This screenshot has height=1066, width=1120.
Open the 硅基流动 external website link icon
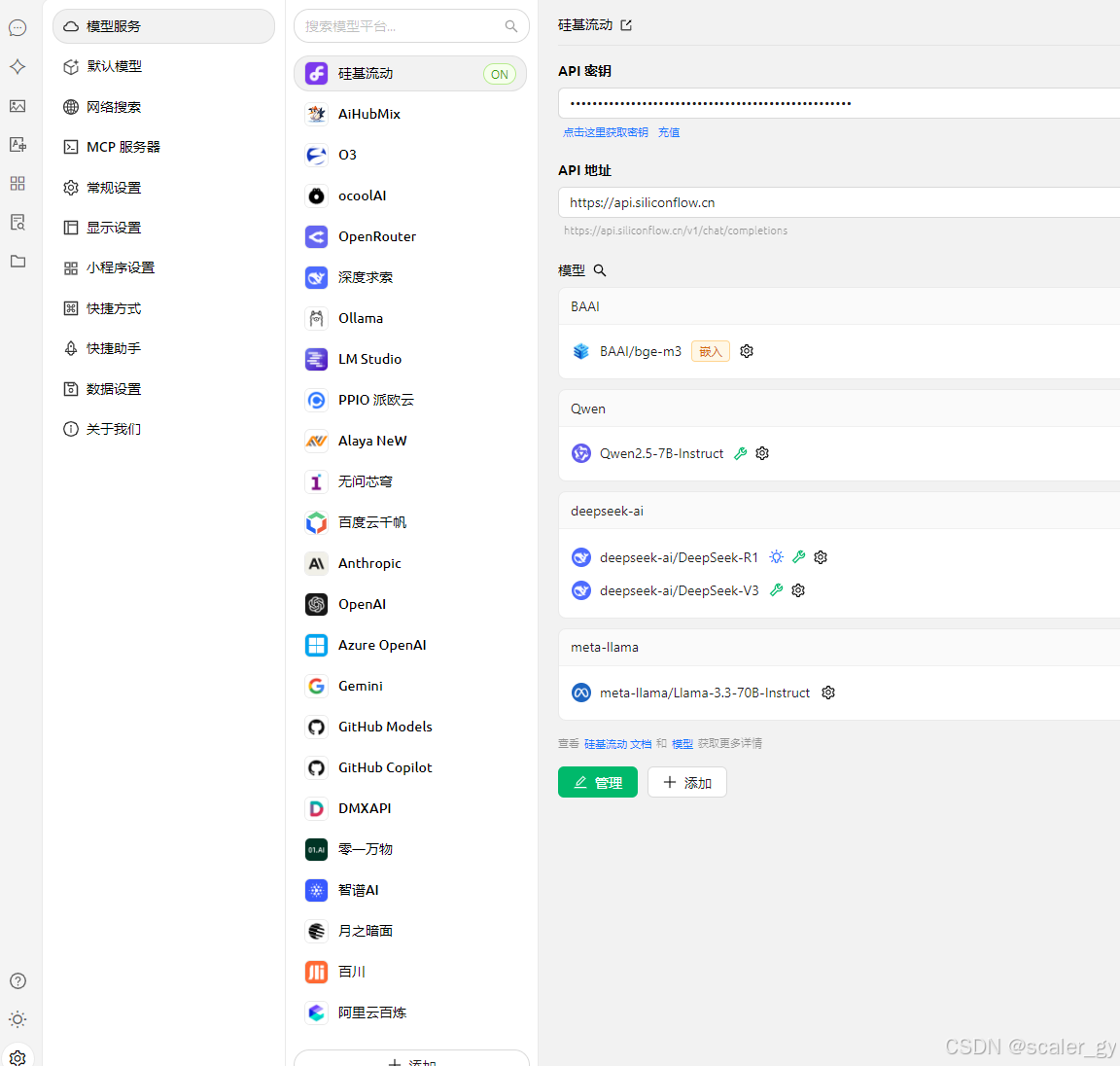pyautogui.click(x=626, y=25)
